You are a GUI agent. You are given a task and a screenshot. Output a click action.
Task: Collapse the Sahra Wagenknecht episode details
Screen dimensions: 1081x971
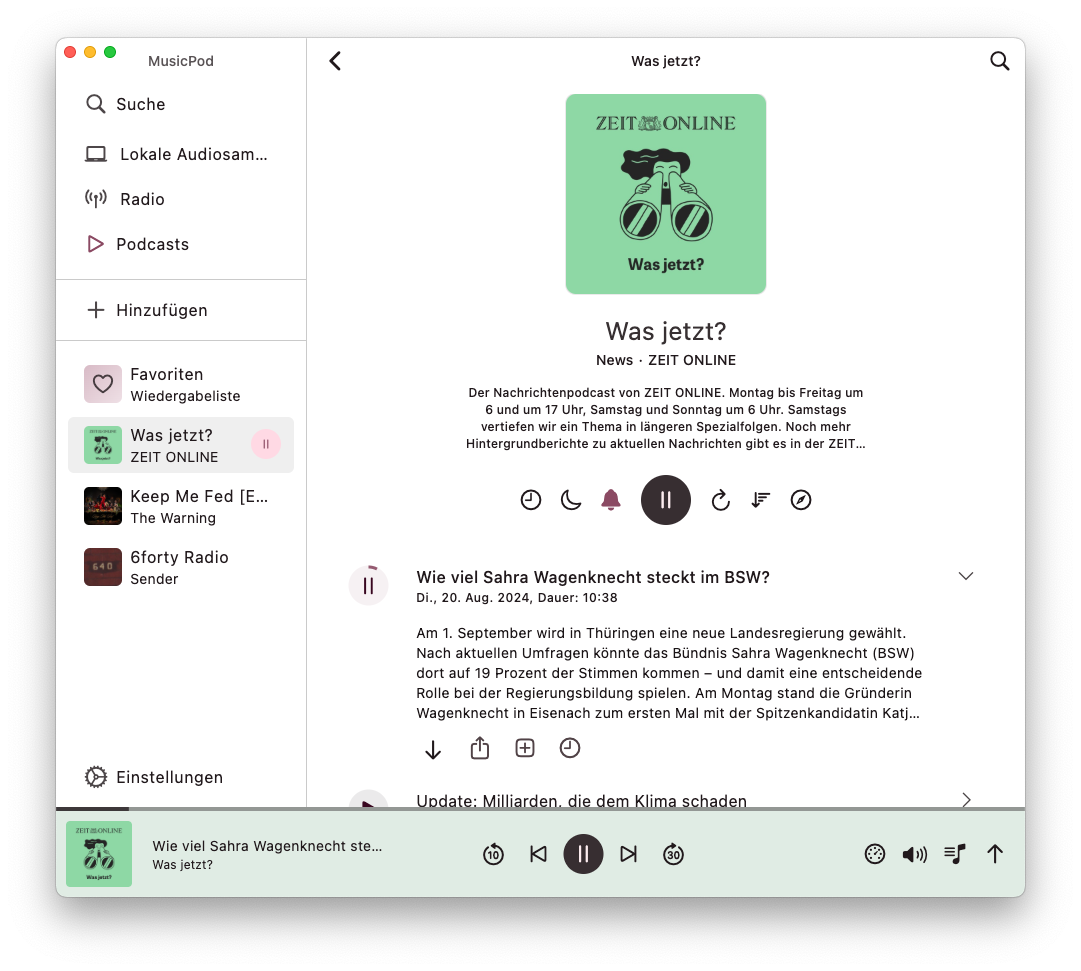click(966, 576)
